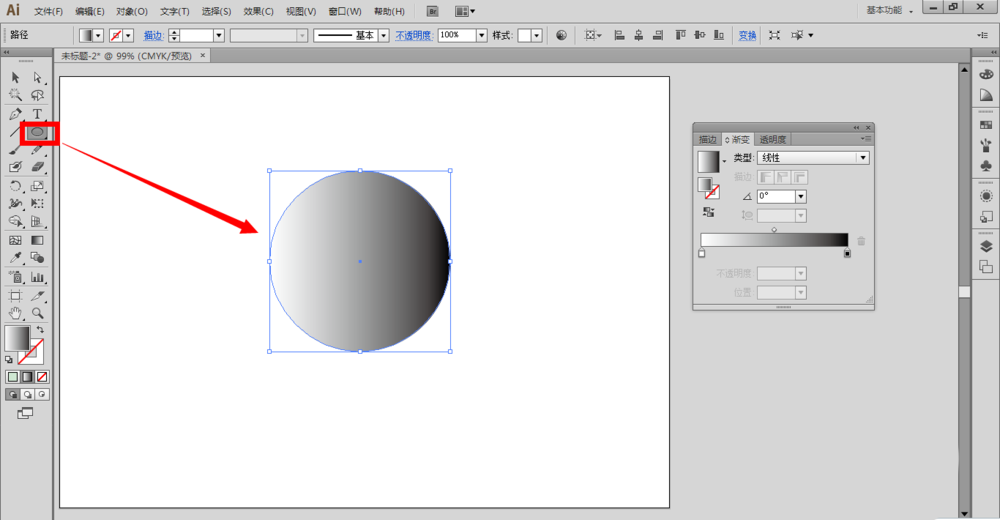Open the 效果(C) menu
Screen dimensions: 1000x520
[x=258, y=11]
